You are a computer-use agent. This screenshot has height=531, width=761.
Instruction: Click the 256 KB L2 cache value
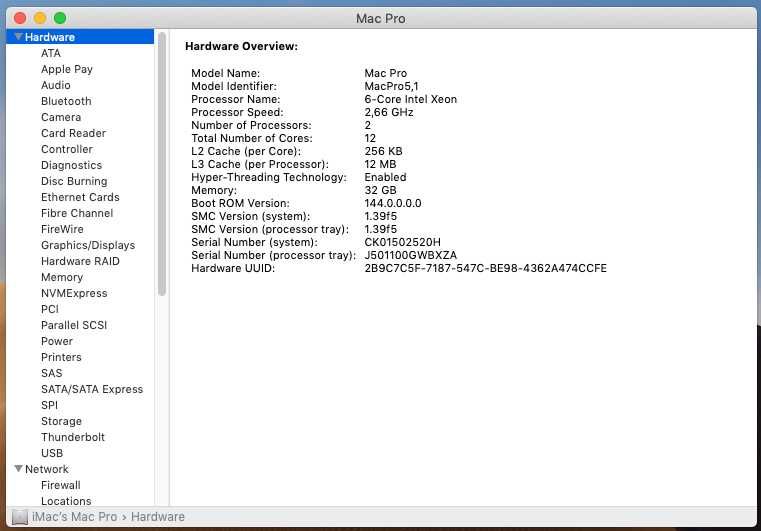coord(383,151)
